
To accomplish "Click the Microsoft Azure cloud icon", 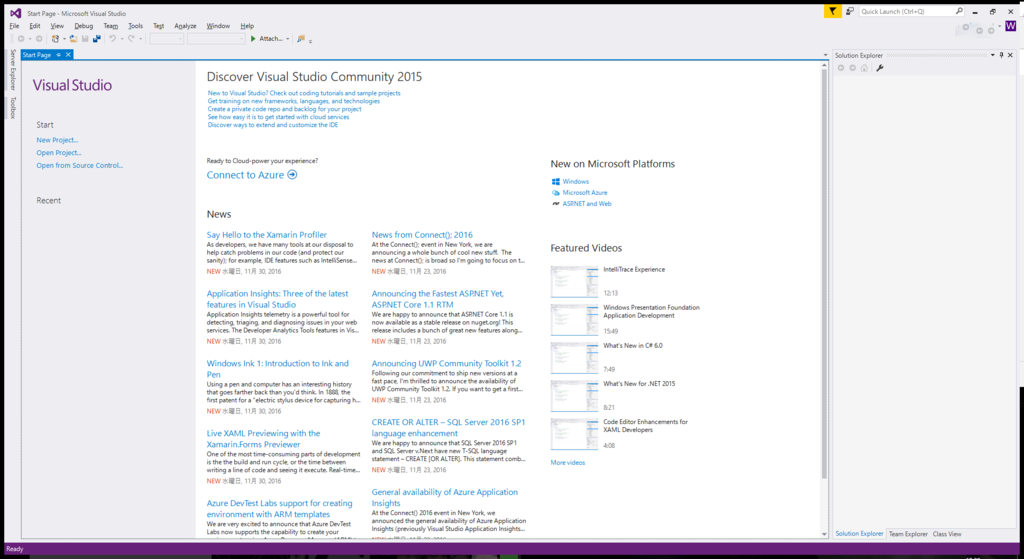I will (556, 193).
